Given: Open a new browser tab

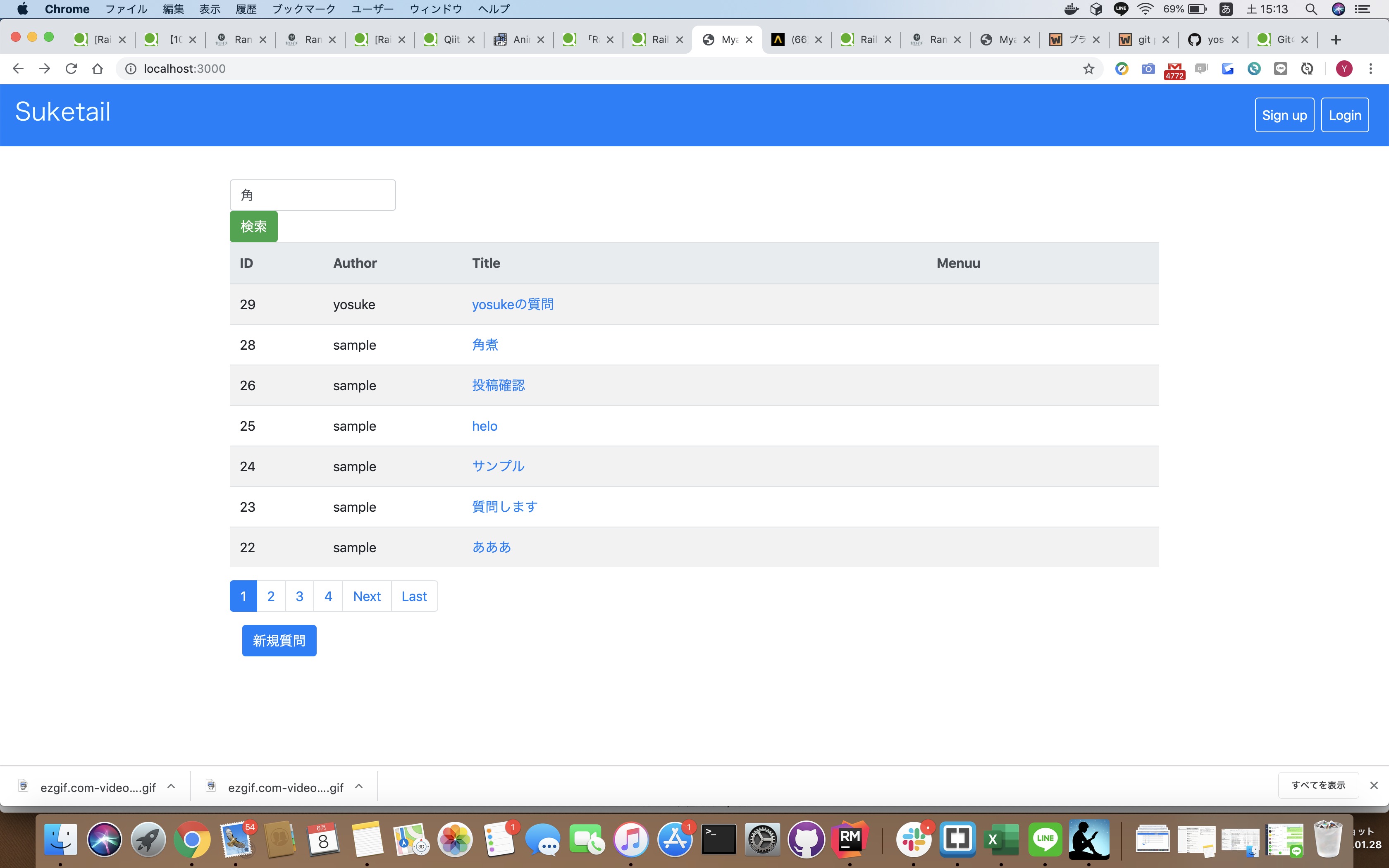Looking at the screenshot, I should pyautogui.click(x=1336, y=40).
